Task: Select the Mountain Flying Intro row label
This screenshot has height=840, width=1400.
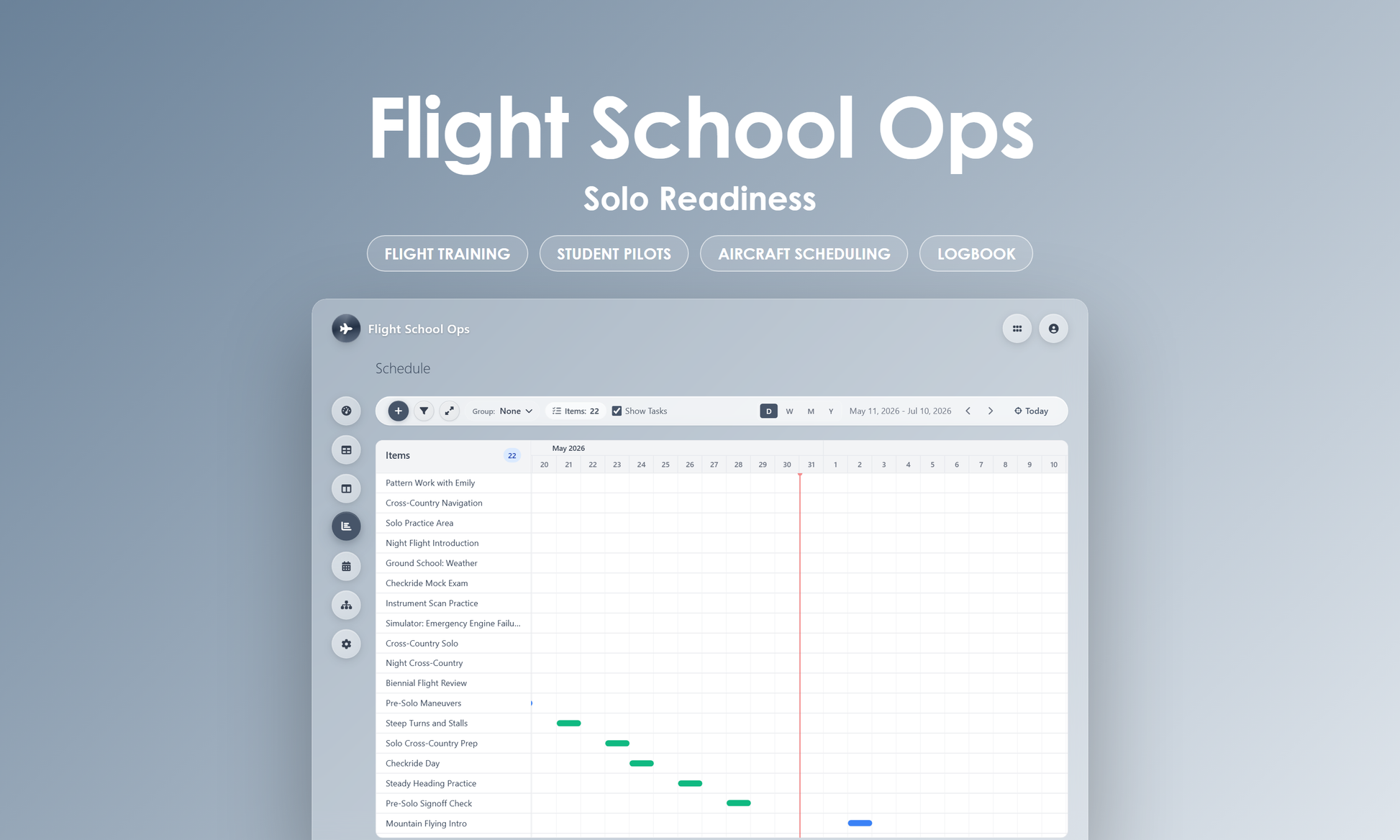Action: (x=426, y=823)
